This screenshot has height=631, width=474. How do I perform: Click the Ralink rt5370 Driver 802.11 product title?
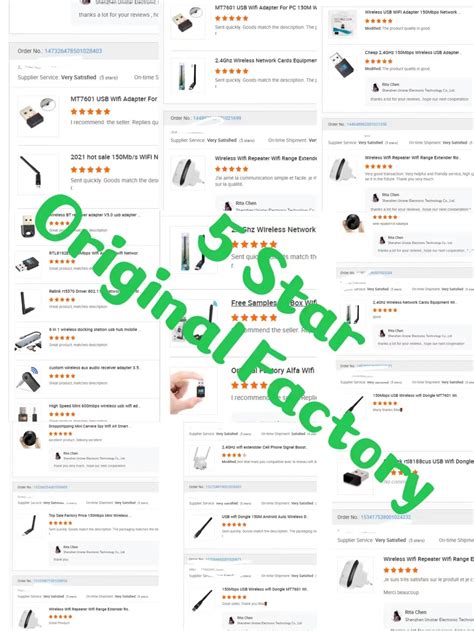pyautogui.click(x=95, y=291)
